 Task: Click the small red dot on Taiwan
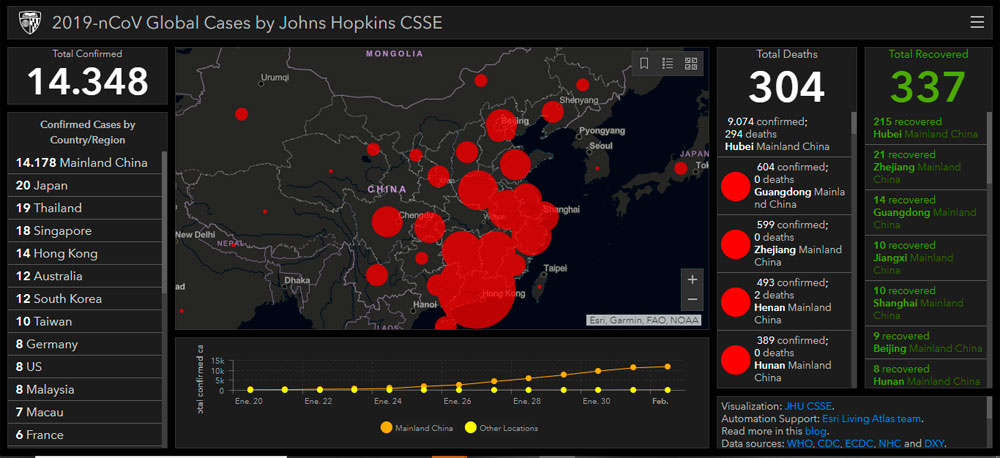click(x=540, y=287)
